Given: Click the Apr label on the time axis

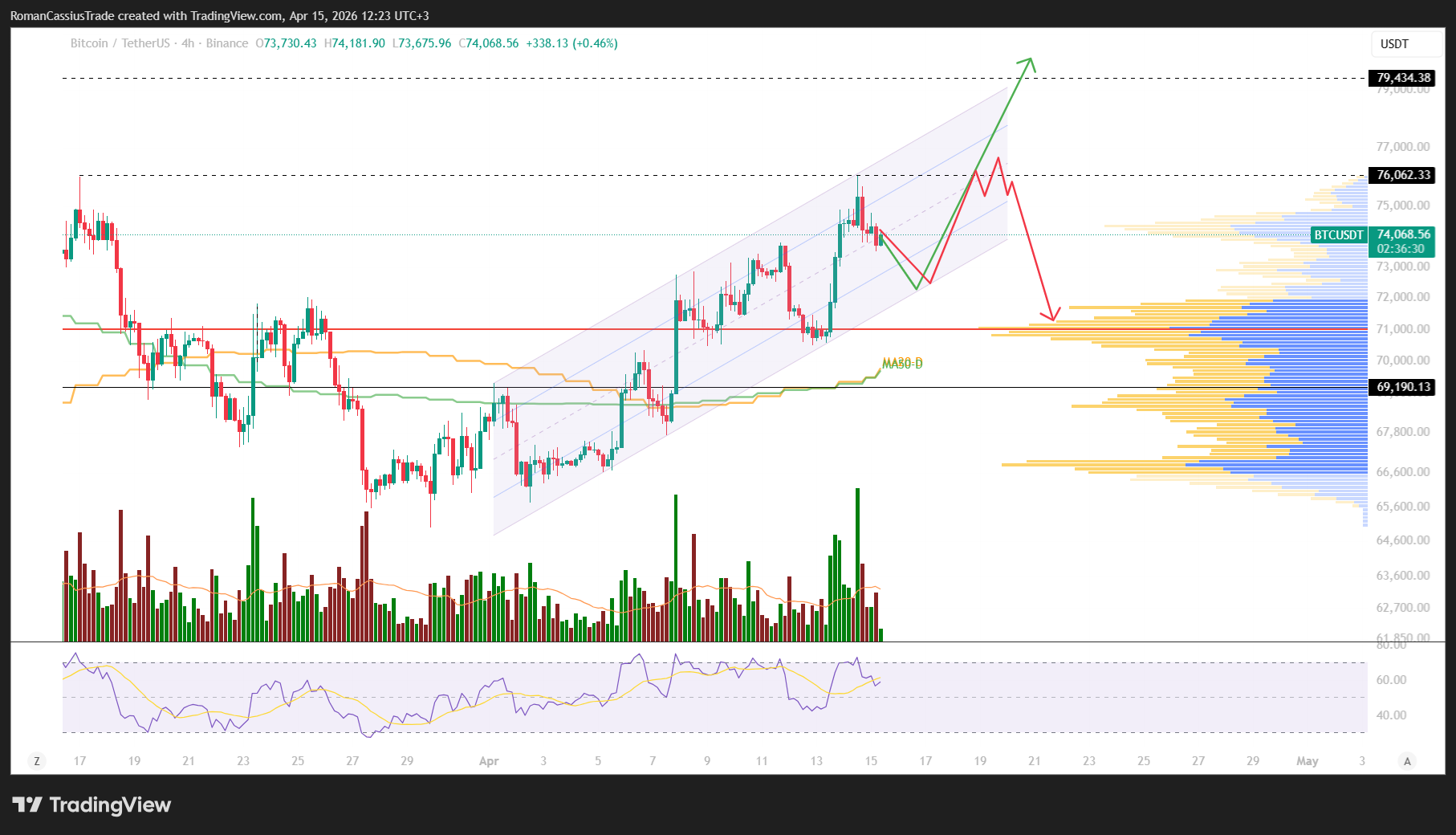Looking at the screenshot, I should [x=489, y=761].
